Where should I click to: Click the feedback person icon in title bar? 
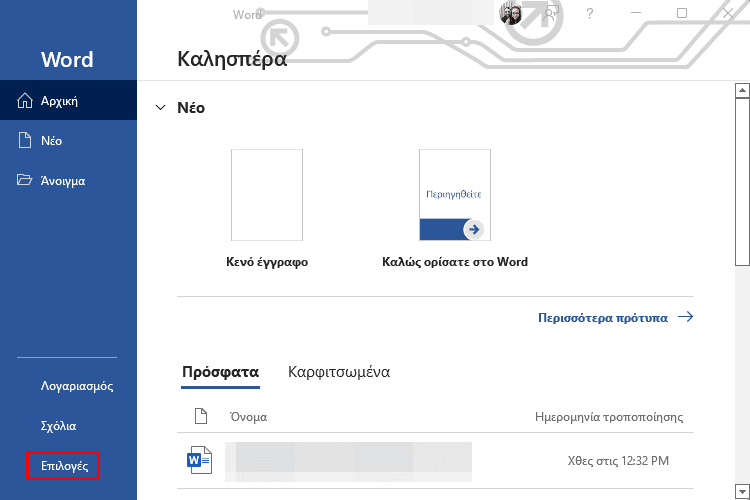551,13
